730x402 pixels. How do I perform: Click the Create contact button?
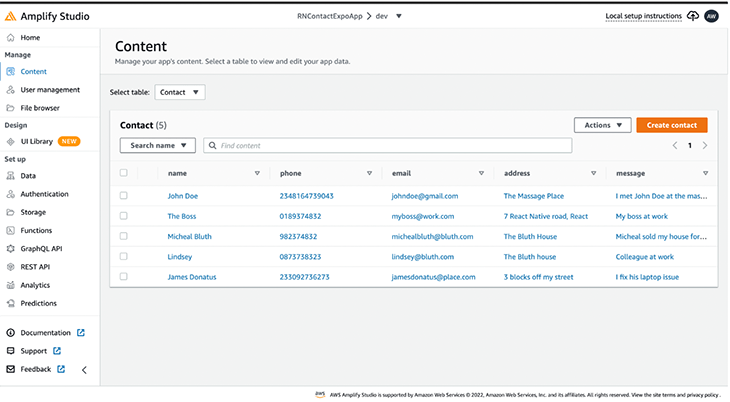671,125
